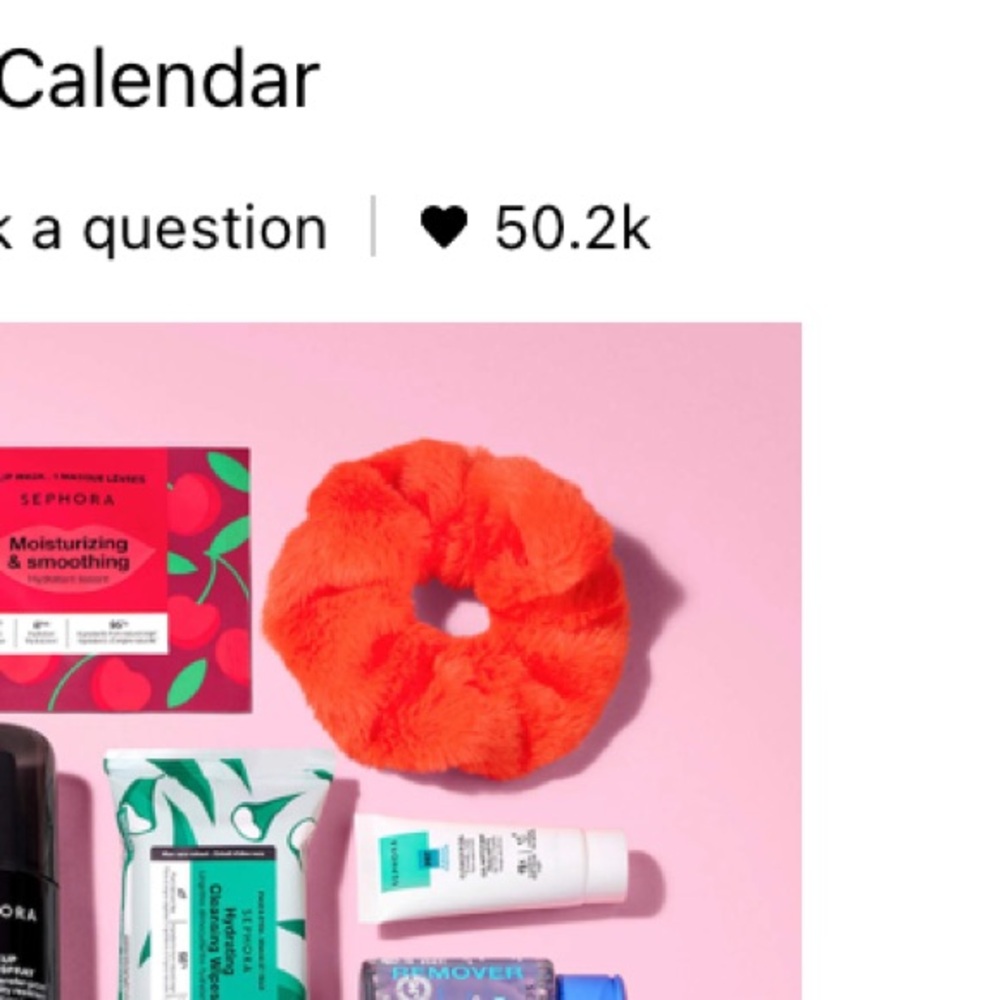This screenshot has height=1000, width=1000.
Task: Click the white cap of the tube
Action: 605,869
